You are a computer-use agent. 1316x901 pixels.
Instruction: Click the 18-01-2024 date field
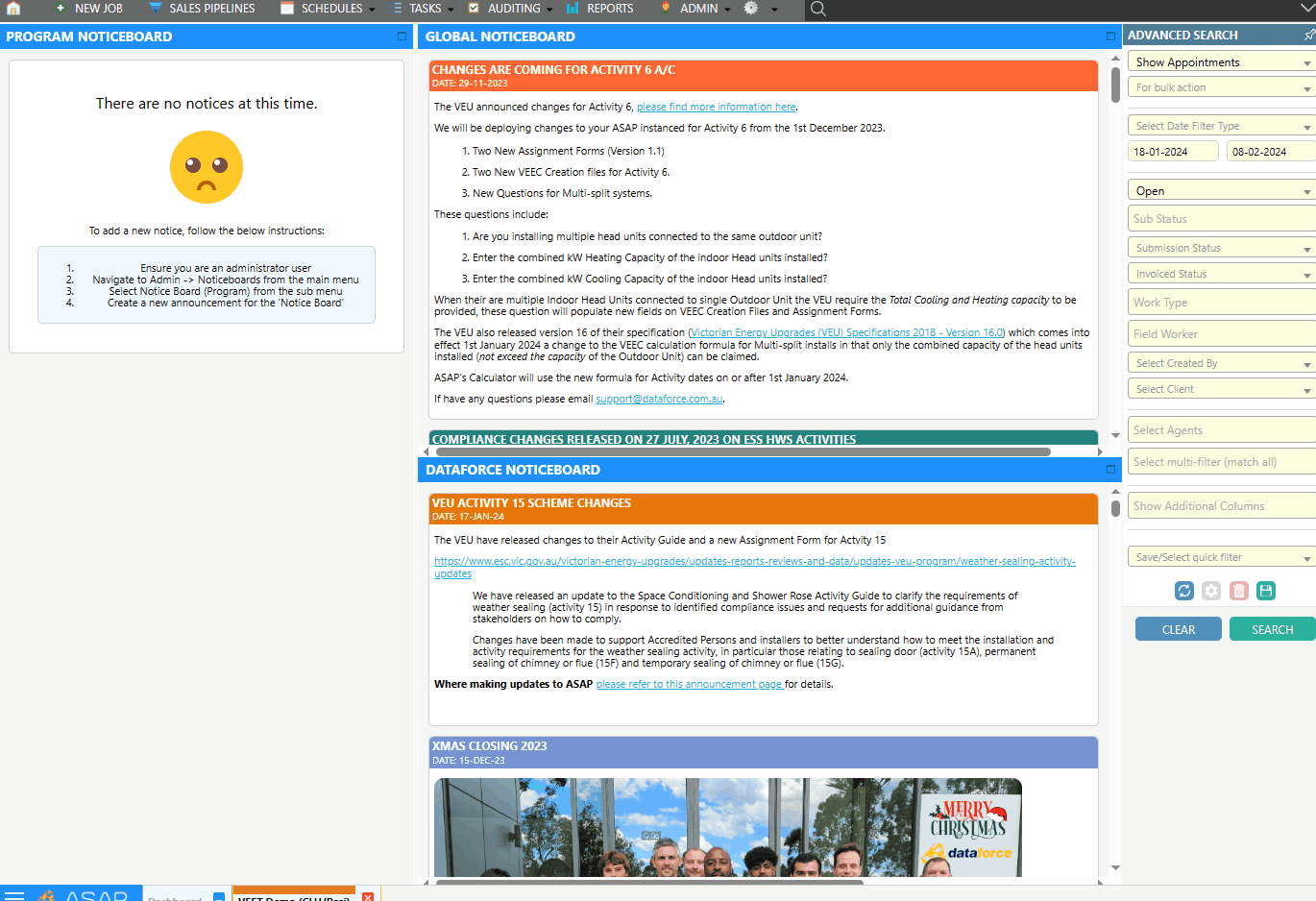pos(1173,151)
